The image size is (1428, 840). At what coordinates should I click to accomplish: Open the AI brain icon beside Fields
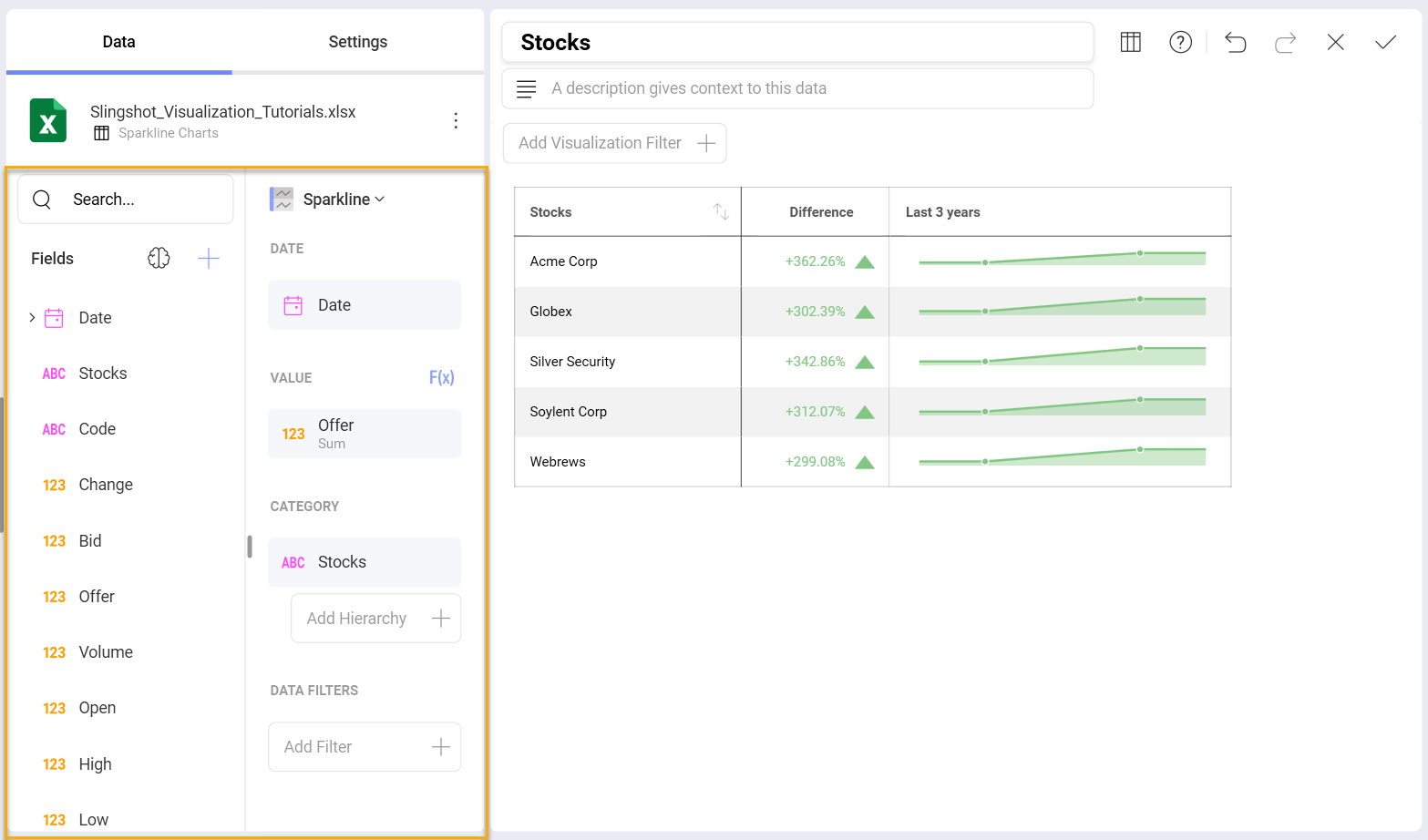(x=159, y=259)
